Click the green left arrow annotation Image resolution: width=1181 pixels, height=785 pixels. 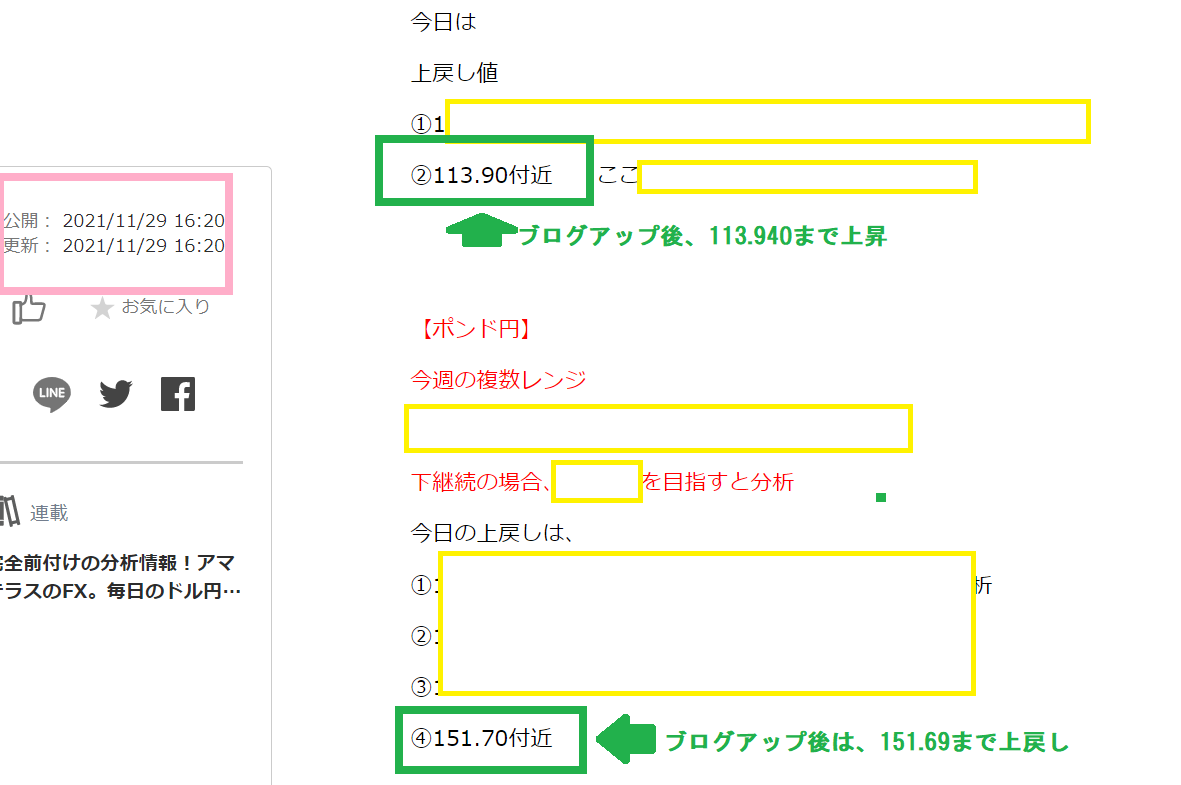click(x=624, y=740)
